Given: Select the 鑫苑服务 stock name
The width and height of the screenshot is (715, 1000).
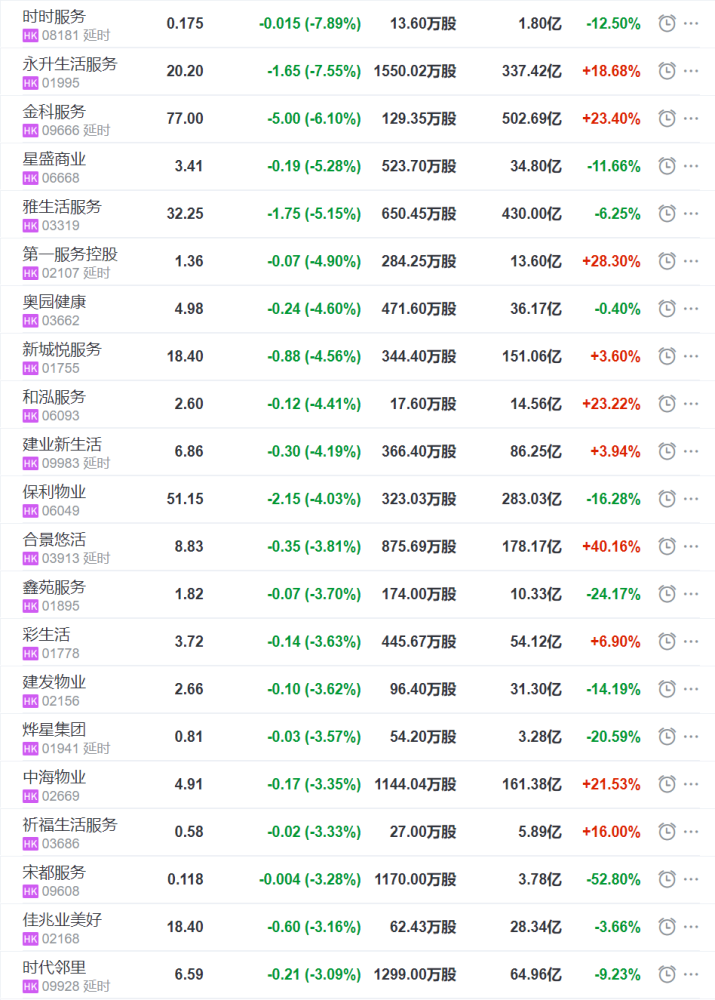Looking at the screenshot, I should coord(54,587).
